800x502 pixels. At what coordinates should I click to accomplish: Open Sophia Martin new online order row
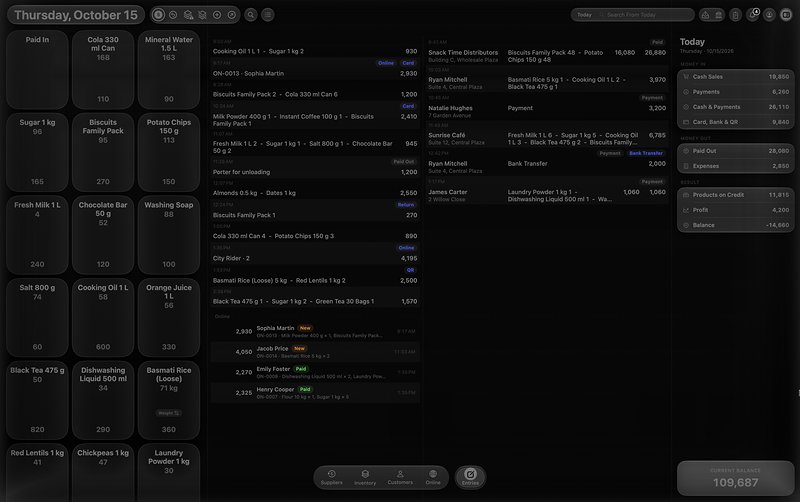(315, 331)
